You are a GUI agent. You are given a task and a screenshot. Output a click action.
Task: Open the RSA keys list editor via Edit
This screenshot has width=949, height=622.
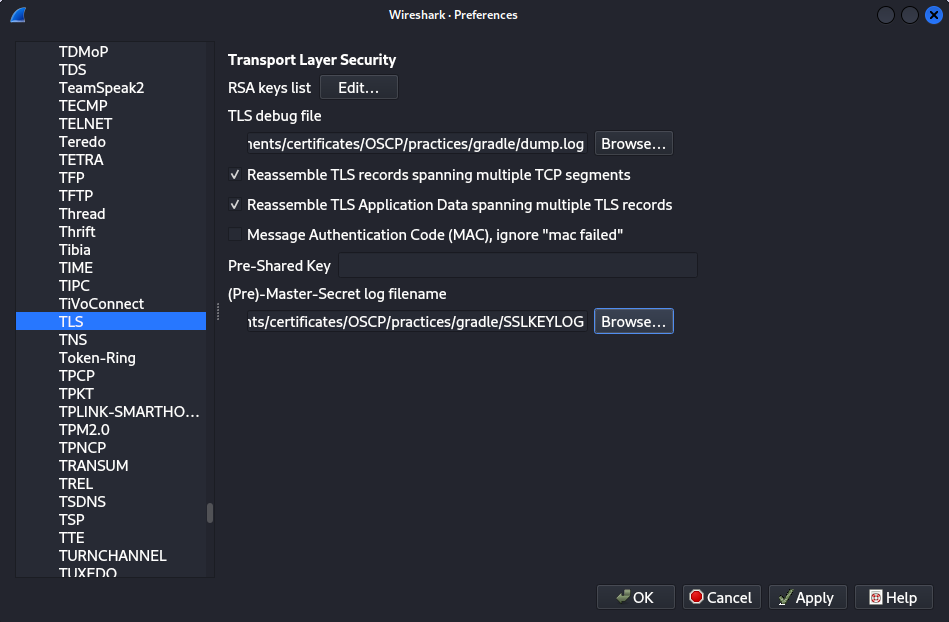[x=359, y=87]
